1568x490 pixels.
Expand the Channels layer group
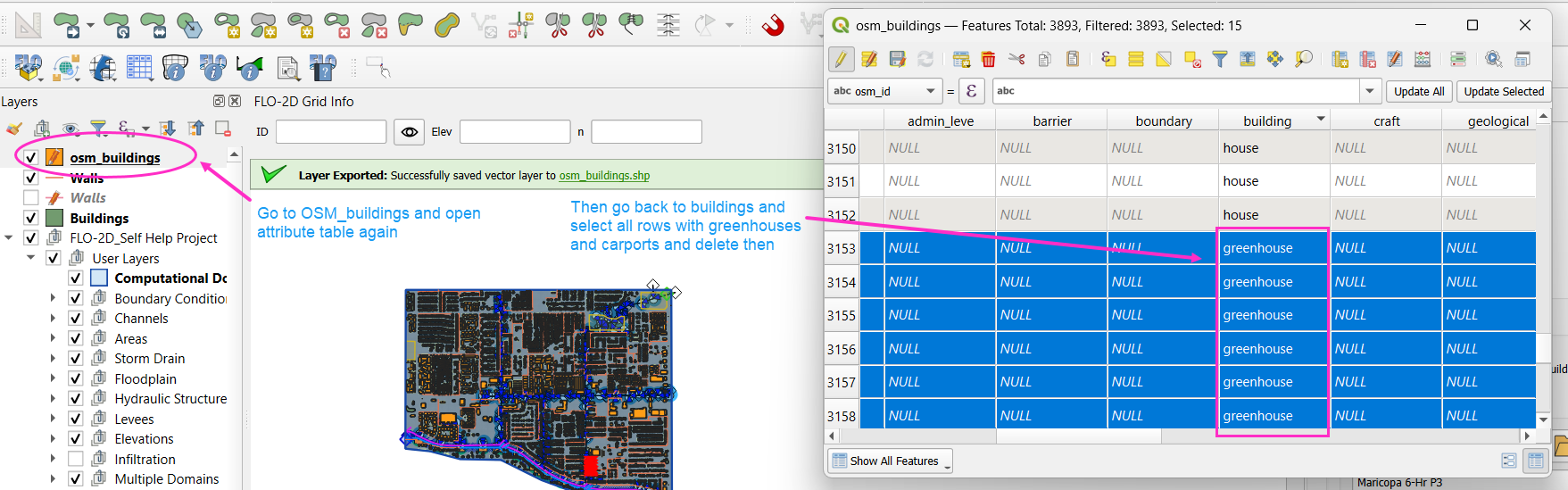click(53, 319)
